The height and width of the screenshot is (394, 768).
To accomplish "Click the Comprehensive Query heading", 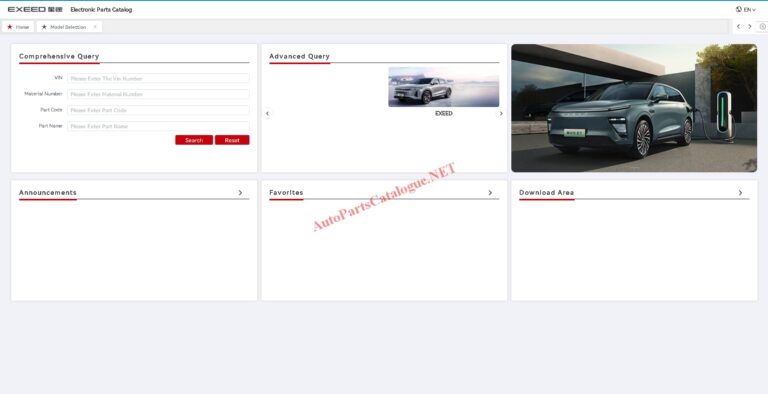I will [x=59, y=56].
